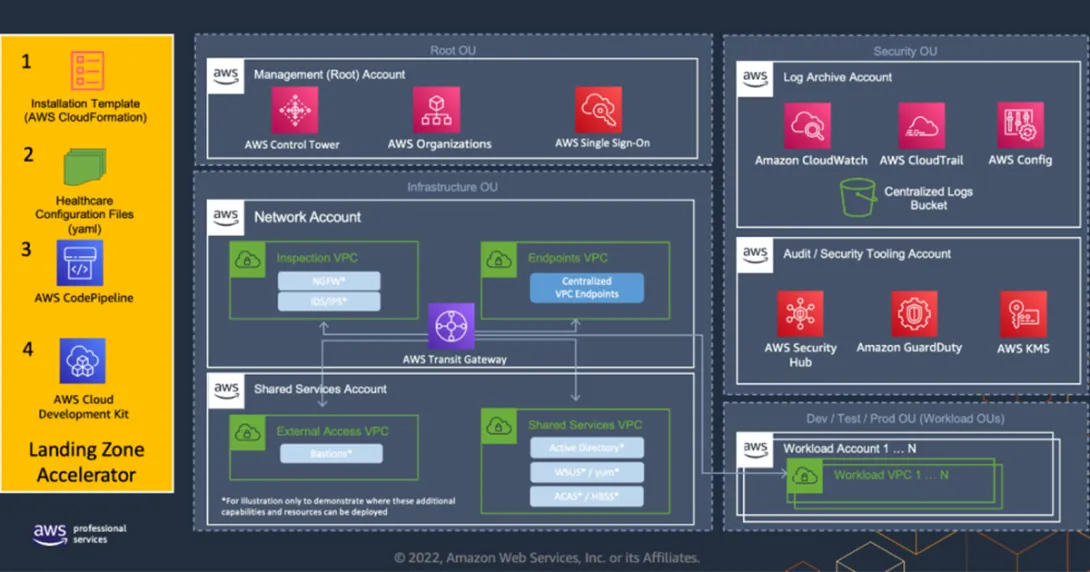Select the Amazon CloudWatch icon

807,126
